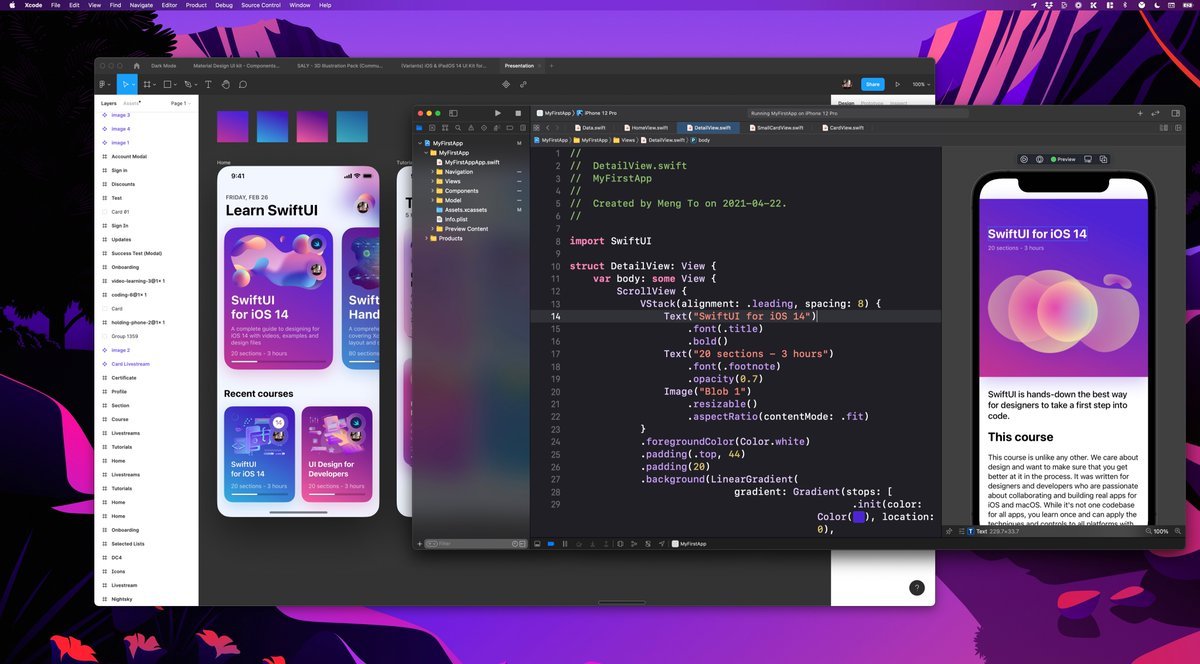Click the Xcode code review arrows icon
Viewport: 1200px width, 664px height.
tap(1155, 113)
